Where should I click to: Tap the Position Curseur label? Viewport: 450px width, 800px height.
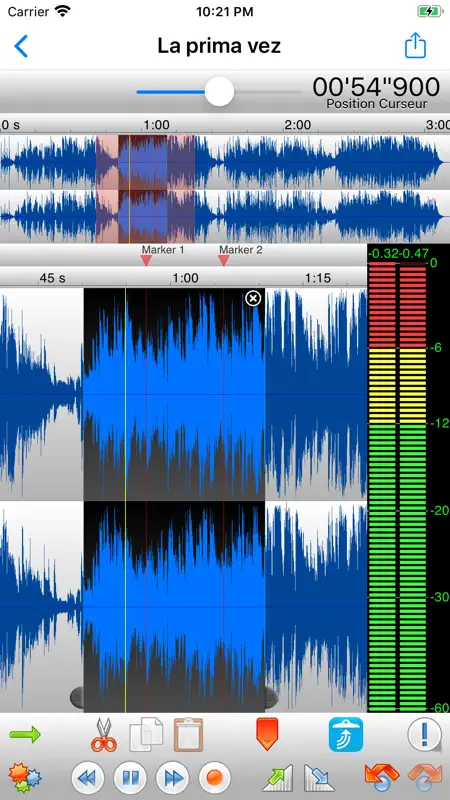[x=377, y=104]
